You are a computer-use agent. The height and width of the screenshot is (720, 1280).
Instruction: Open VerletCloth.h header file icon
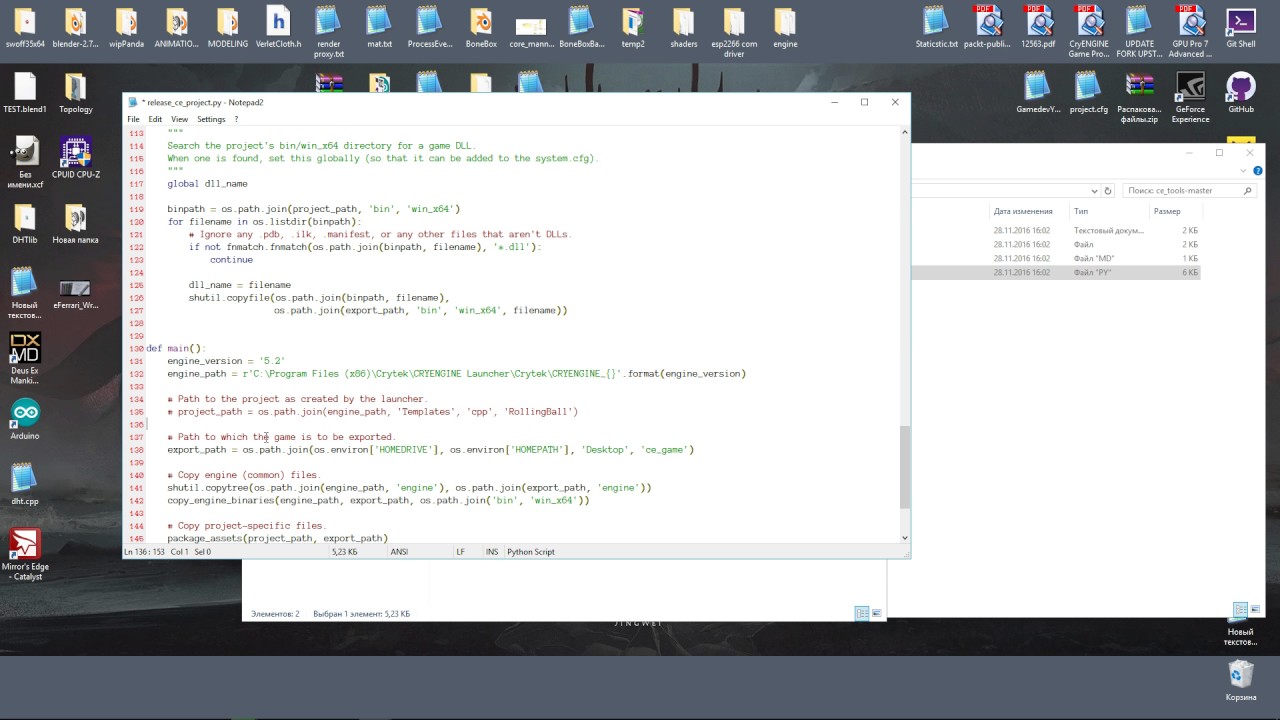point(278,28)
